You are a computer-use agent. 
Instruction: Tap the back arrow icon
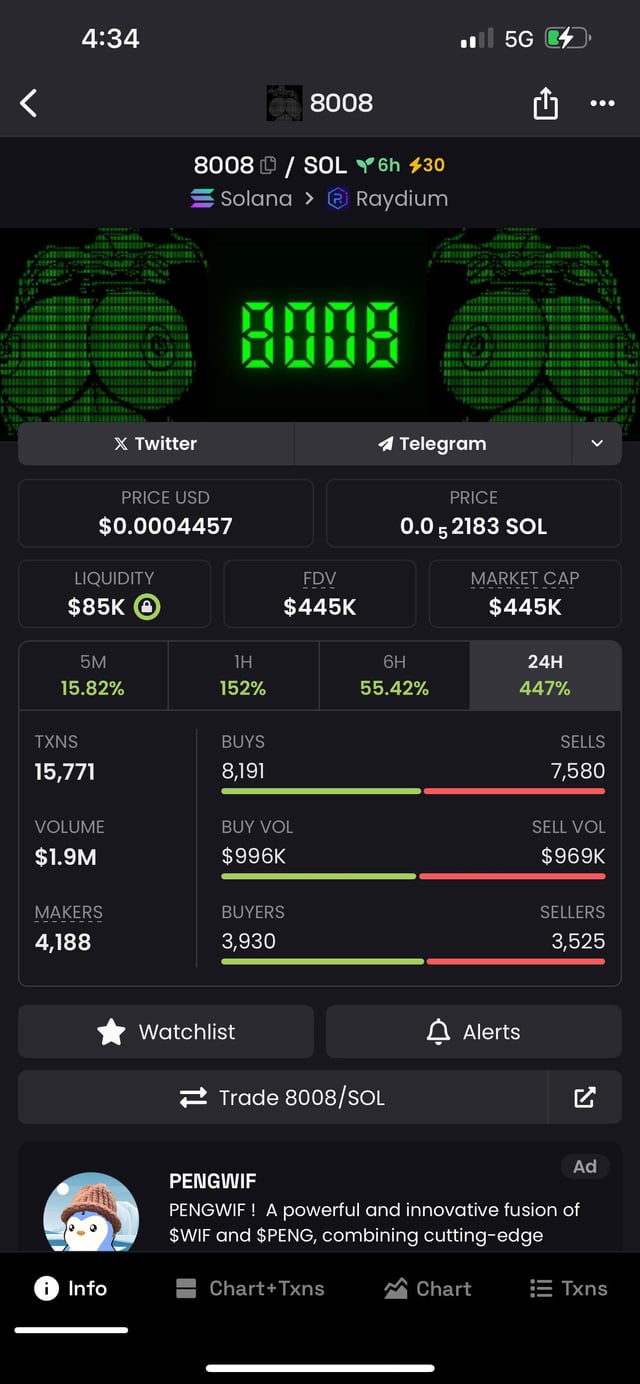pyautogui.click(x=29, y=102)
